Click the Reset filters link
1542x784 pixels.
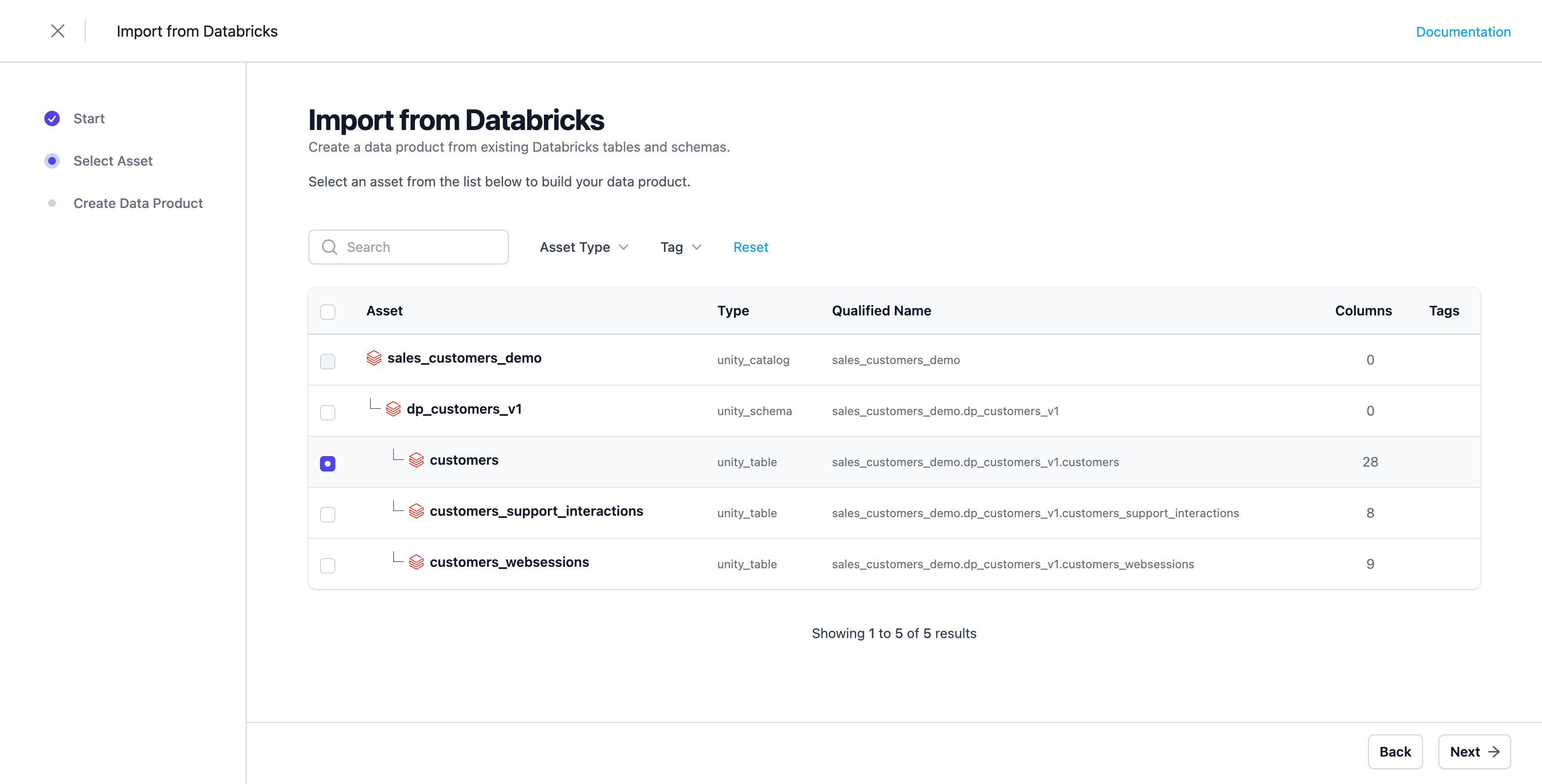click(x=750, y=247)
